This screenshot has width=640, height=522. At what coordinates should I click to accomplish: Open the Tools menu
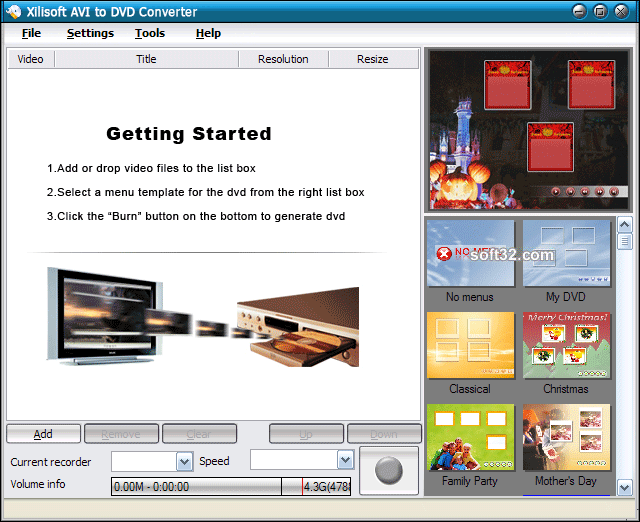150,33
